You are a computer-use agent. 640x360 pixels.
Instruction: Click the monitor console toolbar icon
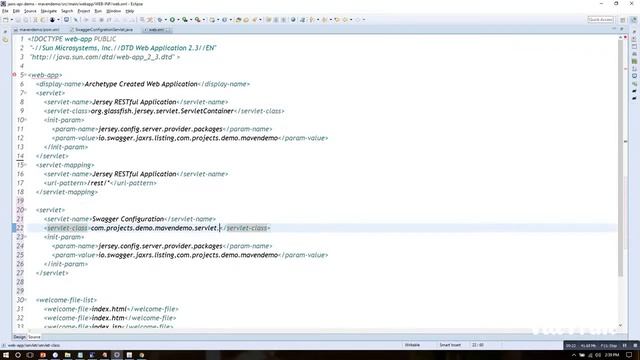point(66,20)
